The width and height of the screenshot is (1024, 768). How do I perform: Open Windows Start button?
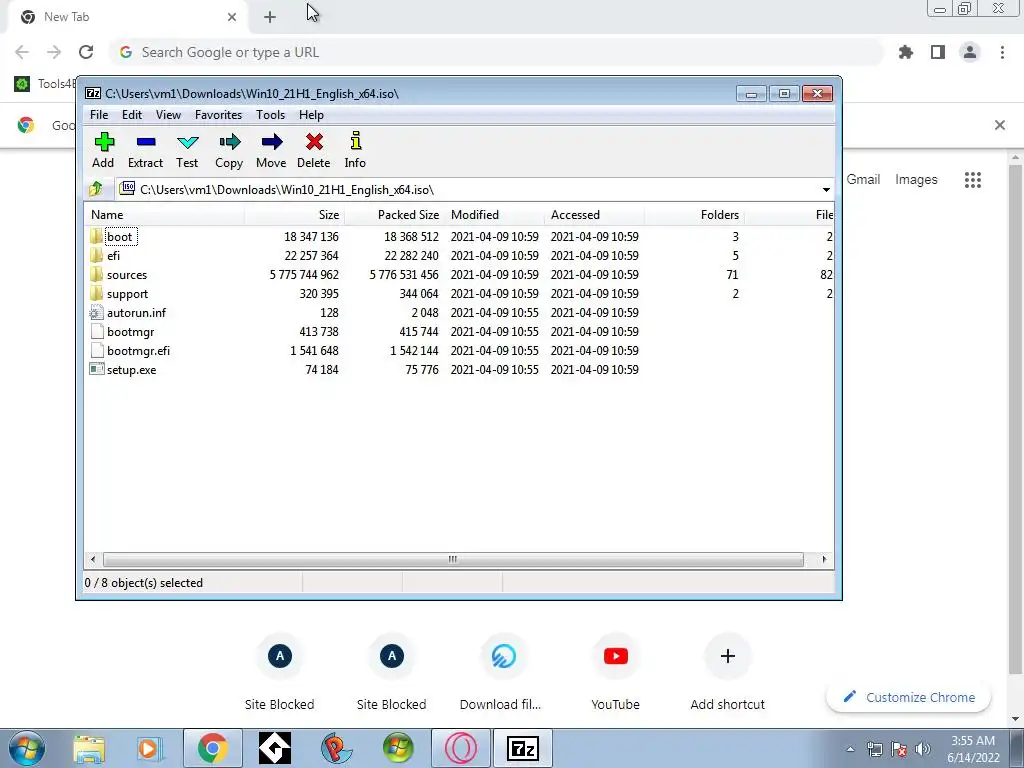tap(27, 748)
